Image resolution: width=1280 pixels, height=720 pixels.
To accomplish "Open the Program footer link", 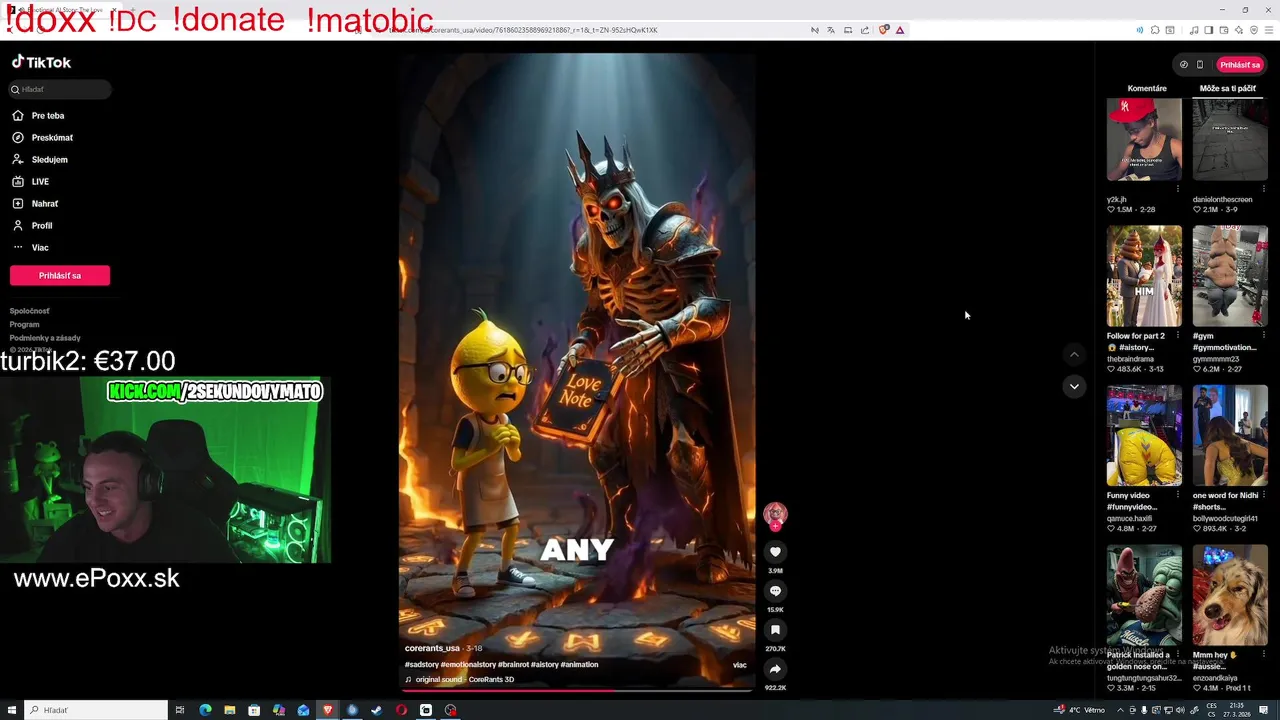I will 24,324.
